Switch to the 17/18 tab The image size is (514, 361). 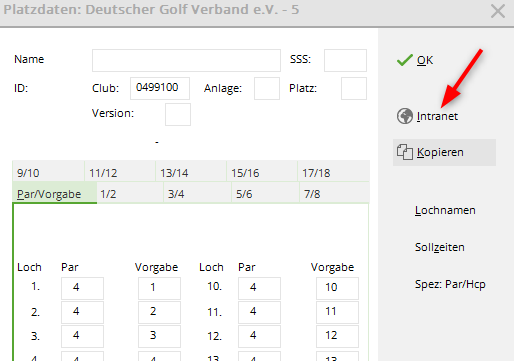tap(334, 172)
